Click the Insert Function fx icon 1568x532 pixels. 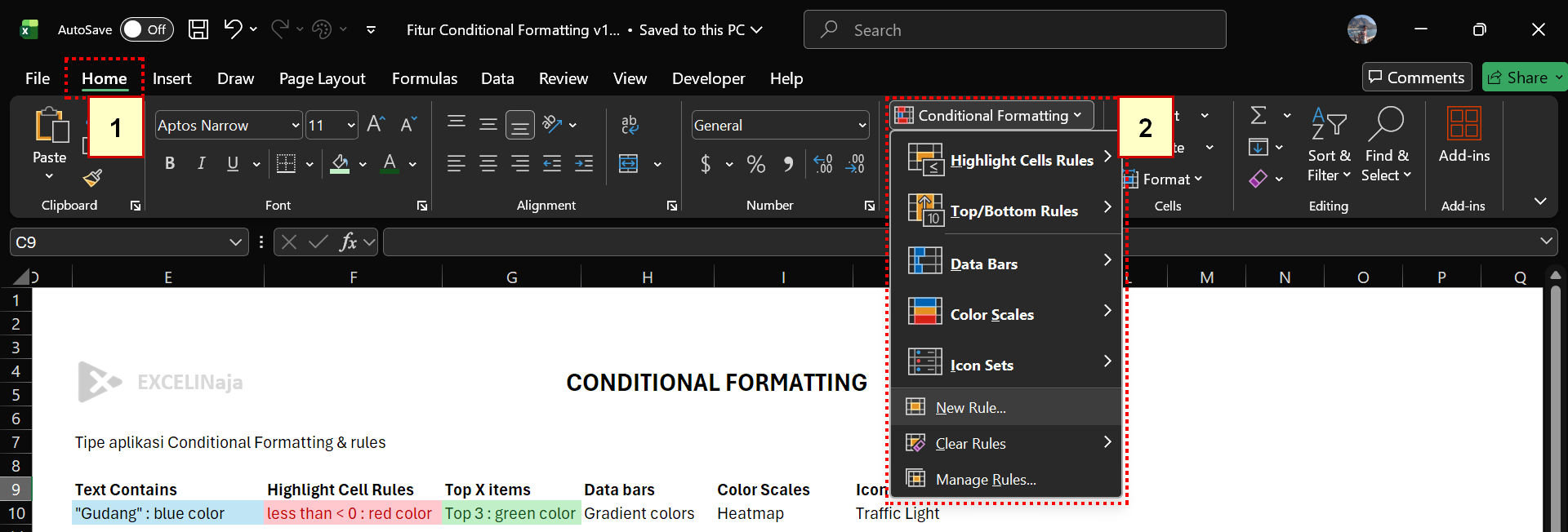[349, 242]
